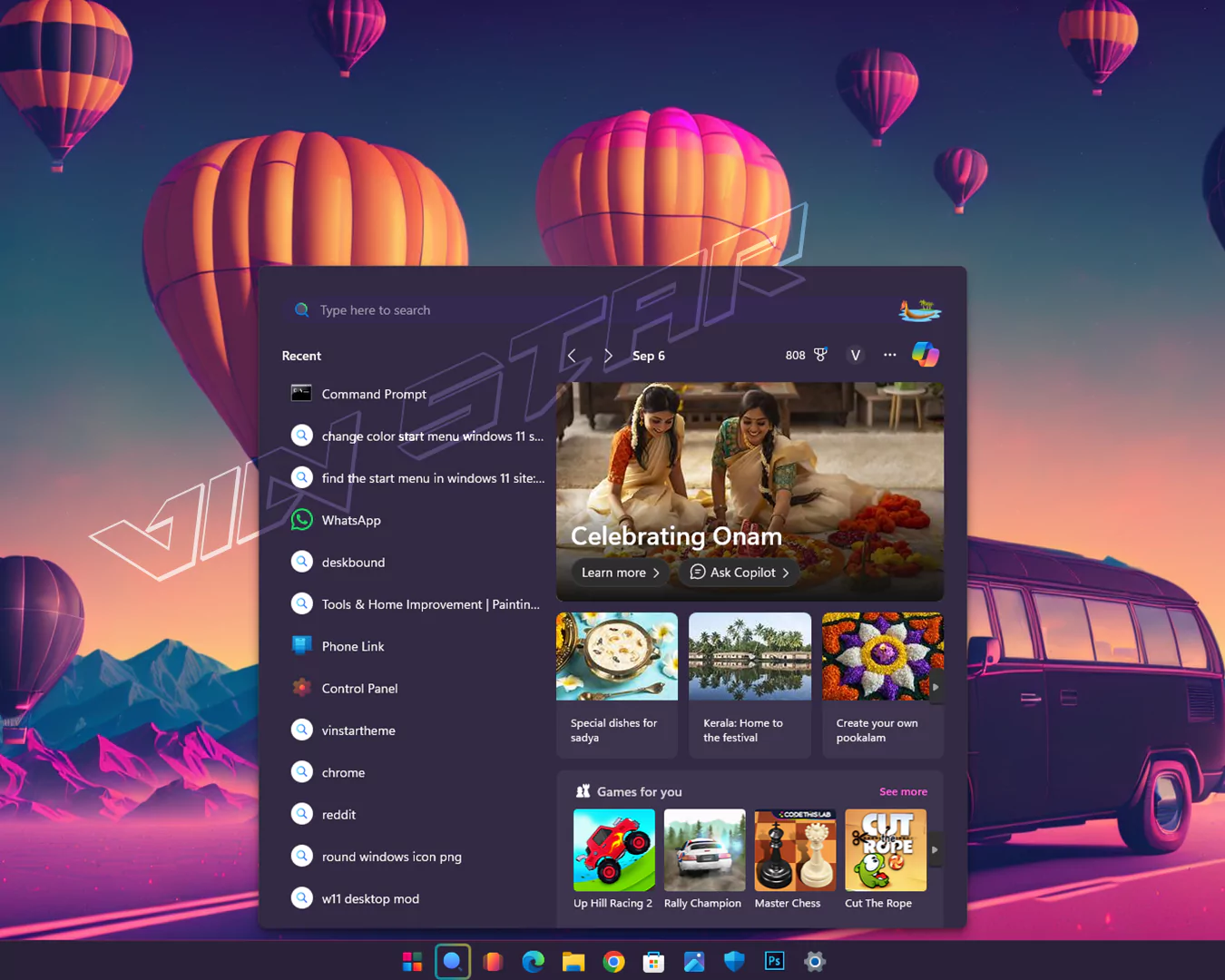1225x980 pixels.
Task: Click the See more games link
Action: coord(903,791)
